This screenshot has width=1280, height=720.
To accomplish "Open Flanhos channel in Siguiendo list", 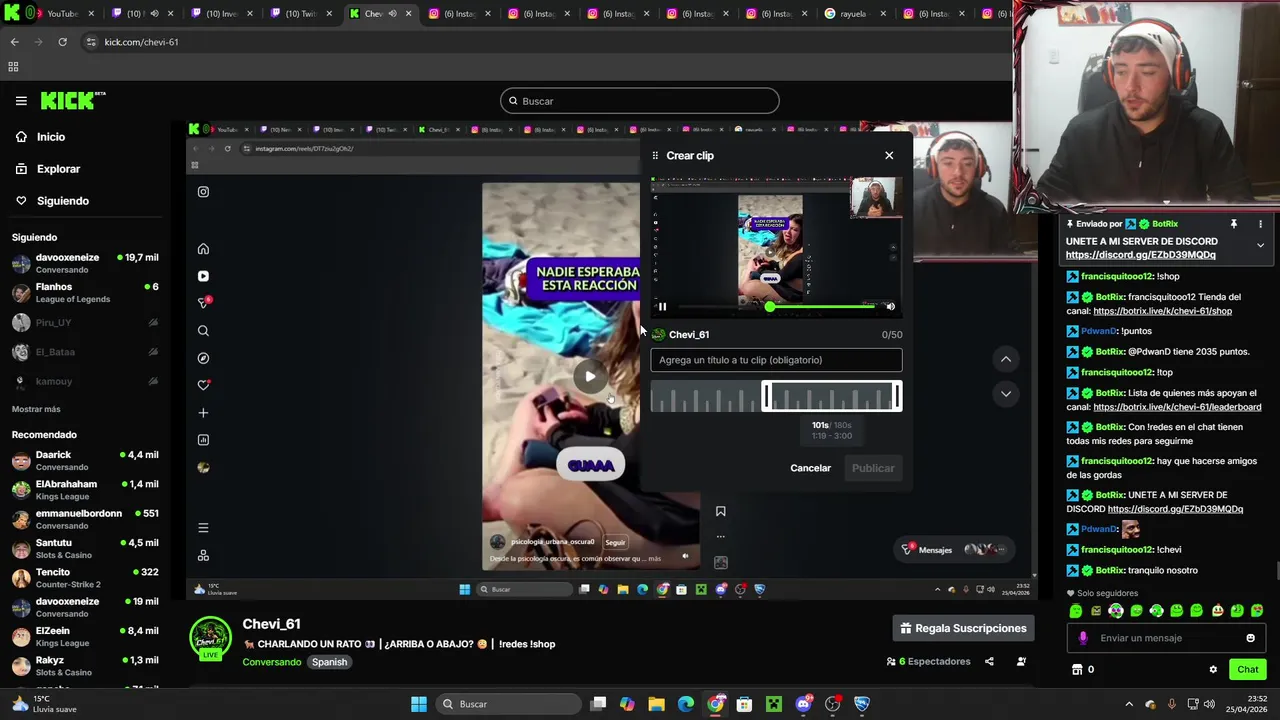I will (x=85, y=293).
